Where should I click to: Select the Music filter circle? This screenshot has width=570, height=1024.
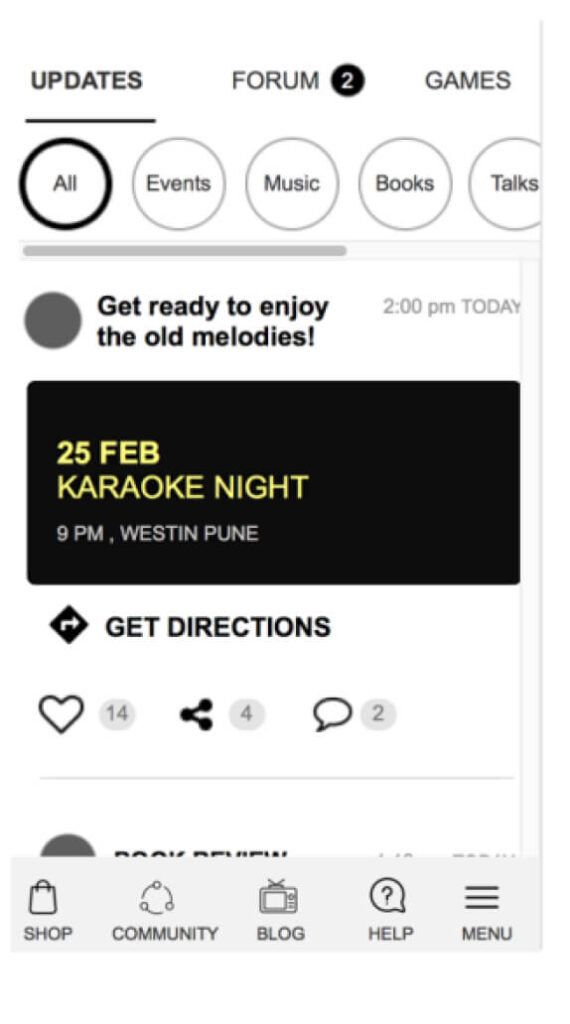pos(292,184)
